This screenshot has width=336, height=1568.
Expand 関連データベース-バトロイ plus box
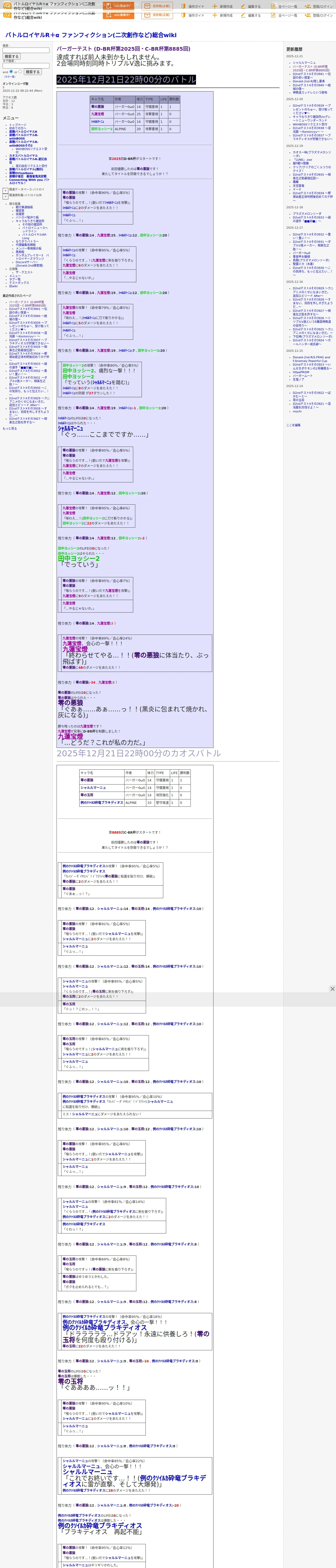coord(5,191)
